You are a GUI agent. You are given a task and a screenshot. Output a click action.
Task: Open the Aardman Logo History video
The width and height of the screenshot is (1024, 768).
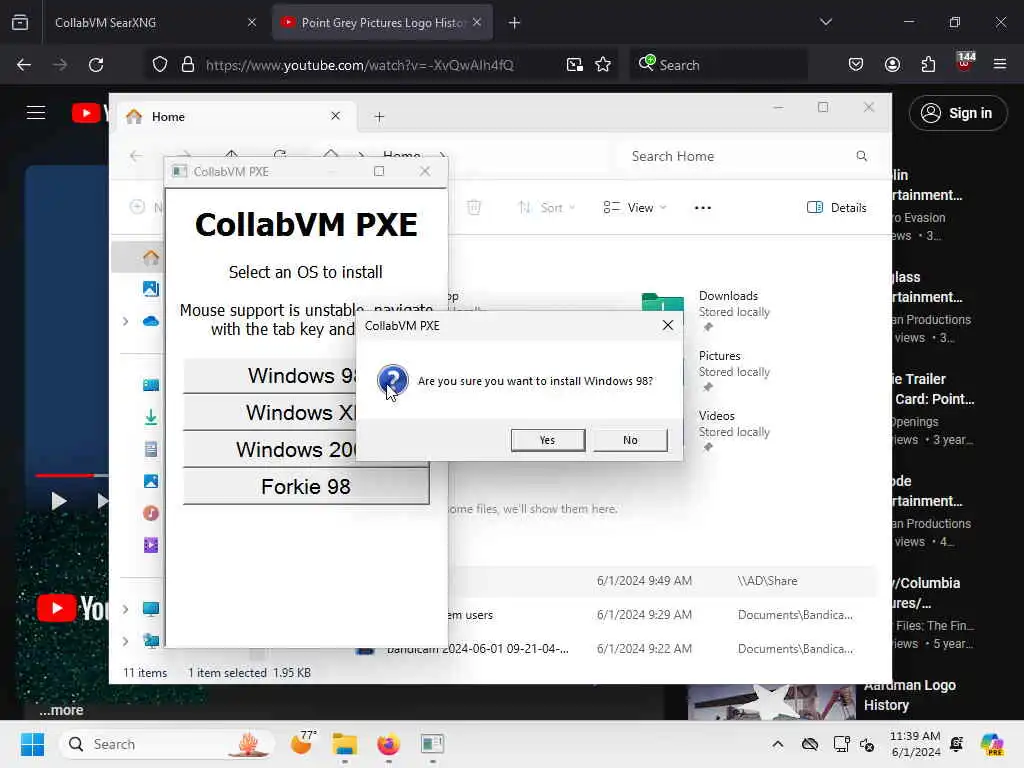tap(910, 695)
